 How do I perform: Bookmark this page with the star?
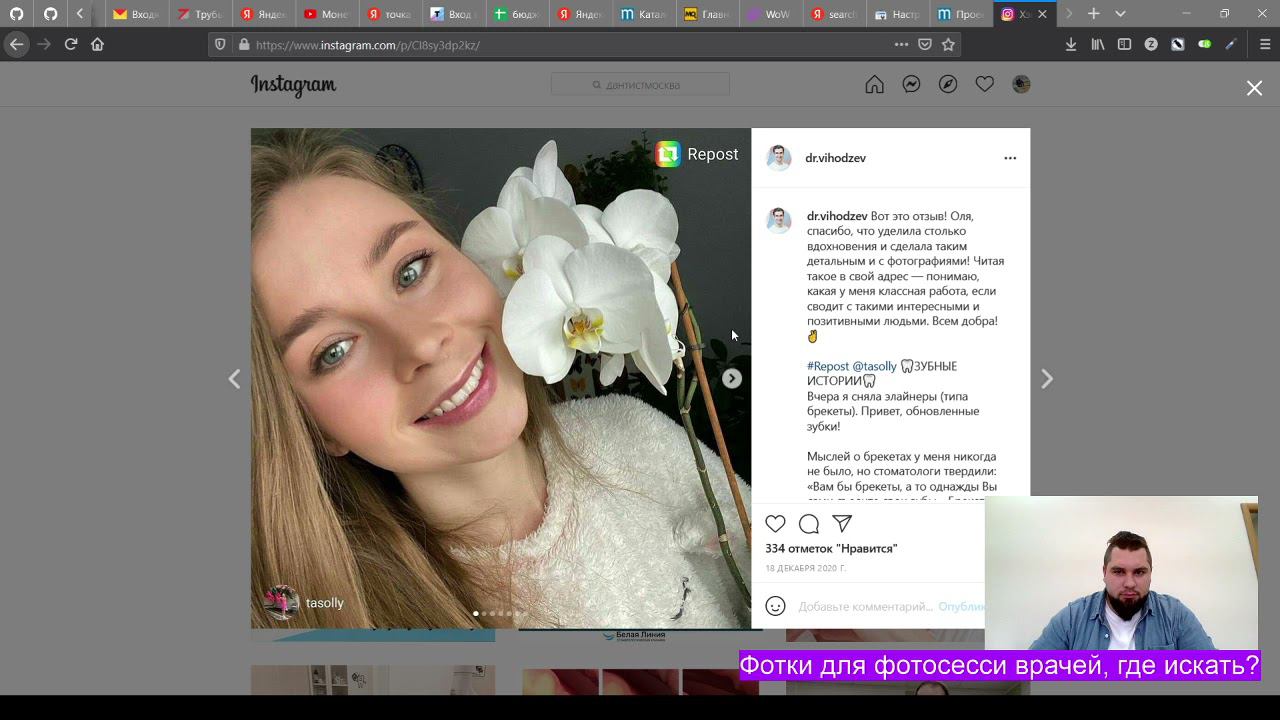948,44
